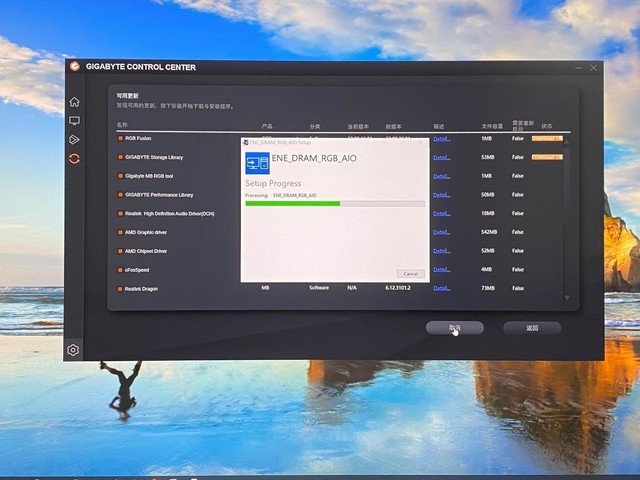Click the Gigabyte Control Center logo icon
The width and height of the screenshot is (640, 480).
(x=74, y=66)
